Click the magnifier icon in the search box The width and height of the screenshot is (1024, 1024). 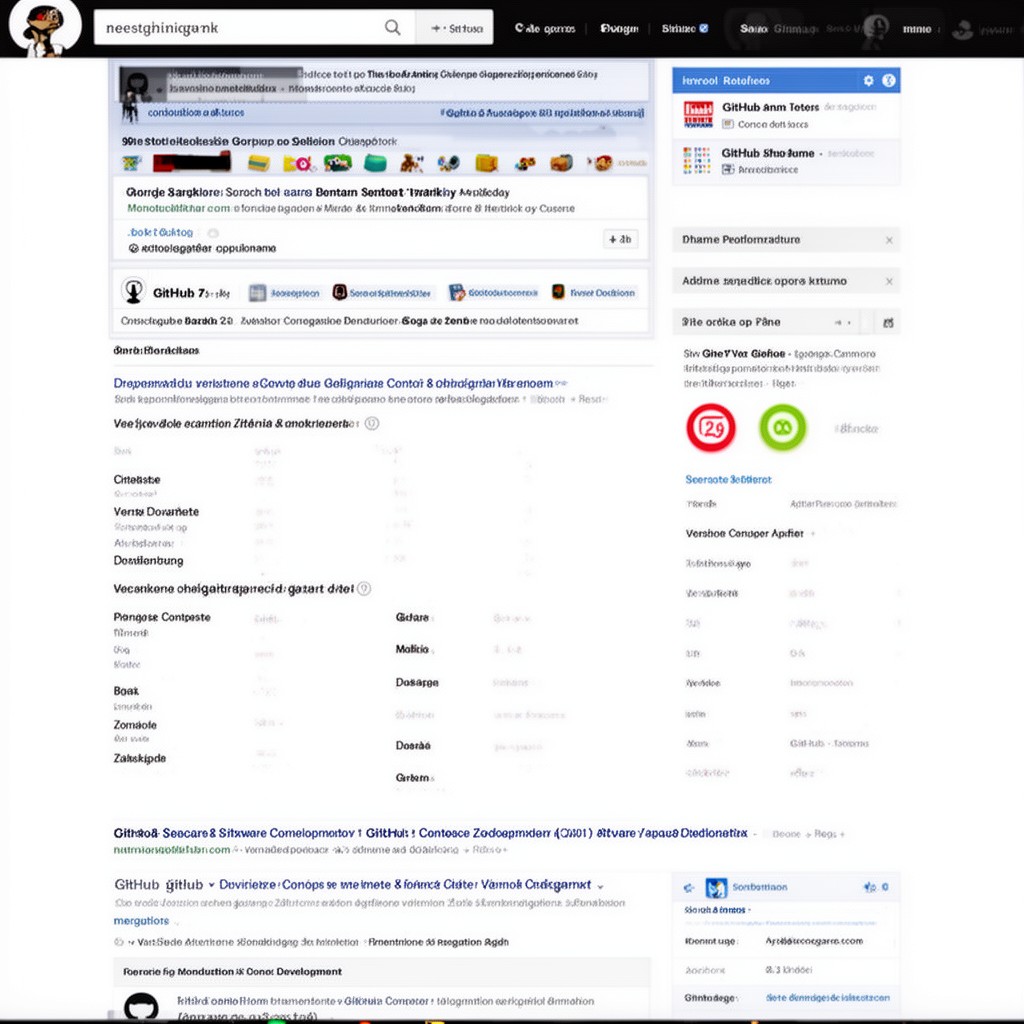392,27
